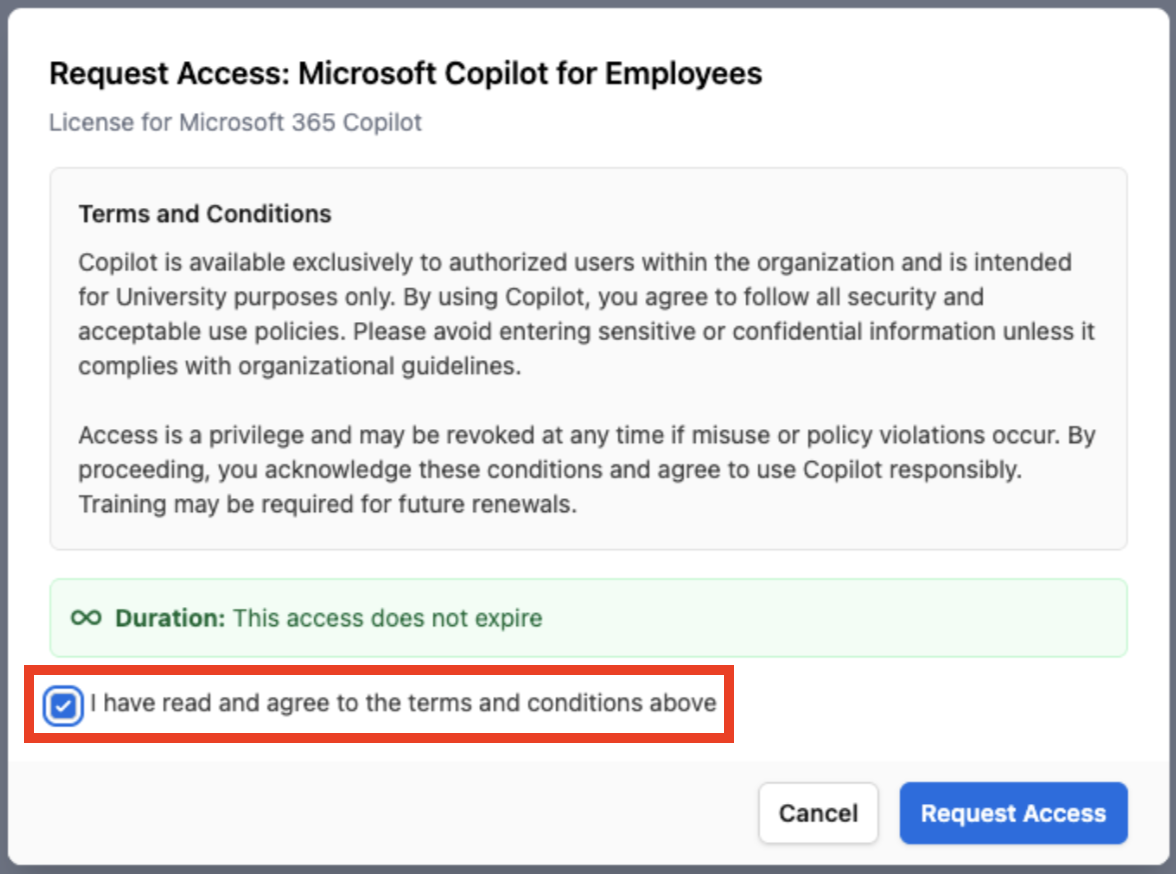Viewport: 1176px width, 874px height.
Task: Click the paragraph starting "Copilot is available exclusively"
Action: point(575,313)
